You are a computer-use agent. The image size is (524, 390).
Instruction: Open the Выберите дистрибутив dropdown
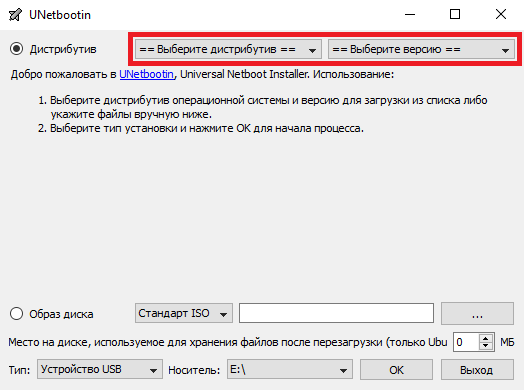point(228,49)
